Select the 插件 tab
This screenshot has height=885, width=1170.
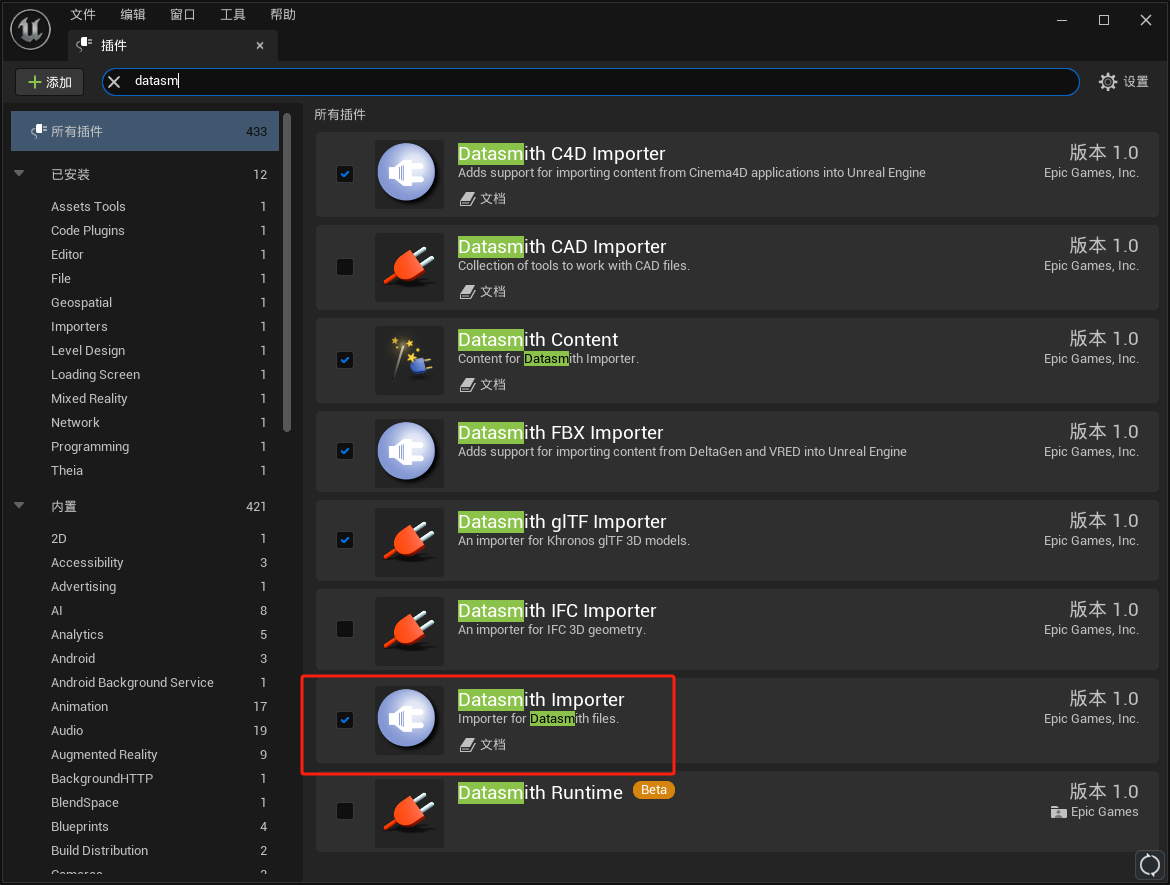[172, 46]
